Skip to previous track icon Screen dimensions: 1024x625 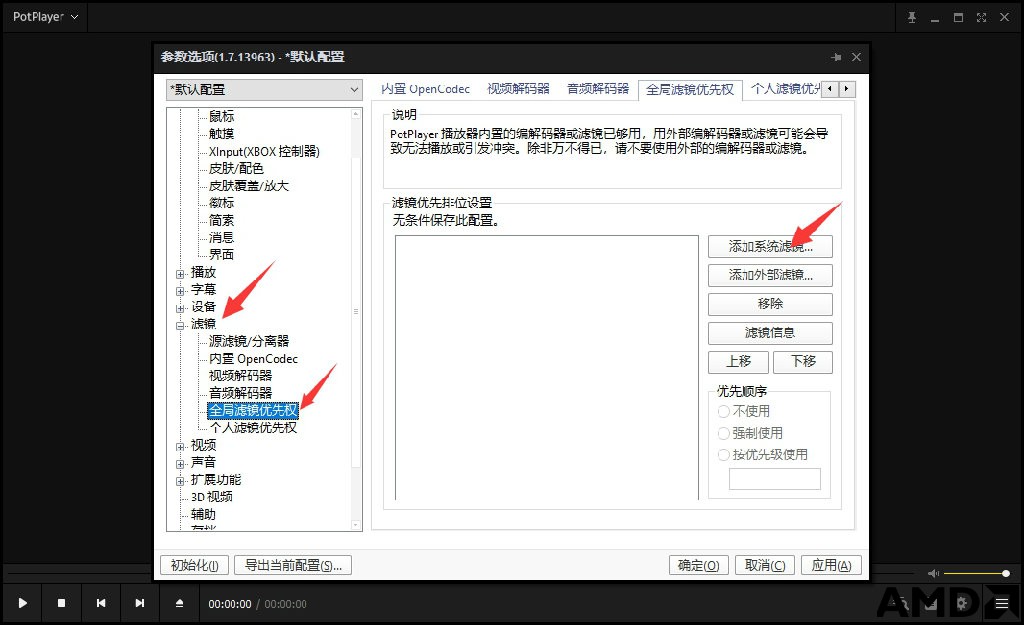tap(101, 603)
